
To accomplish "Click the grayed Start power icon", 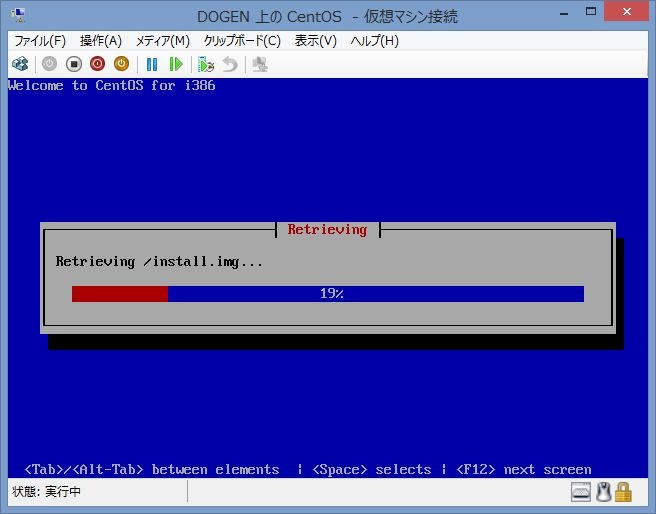I will (49, 64).
